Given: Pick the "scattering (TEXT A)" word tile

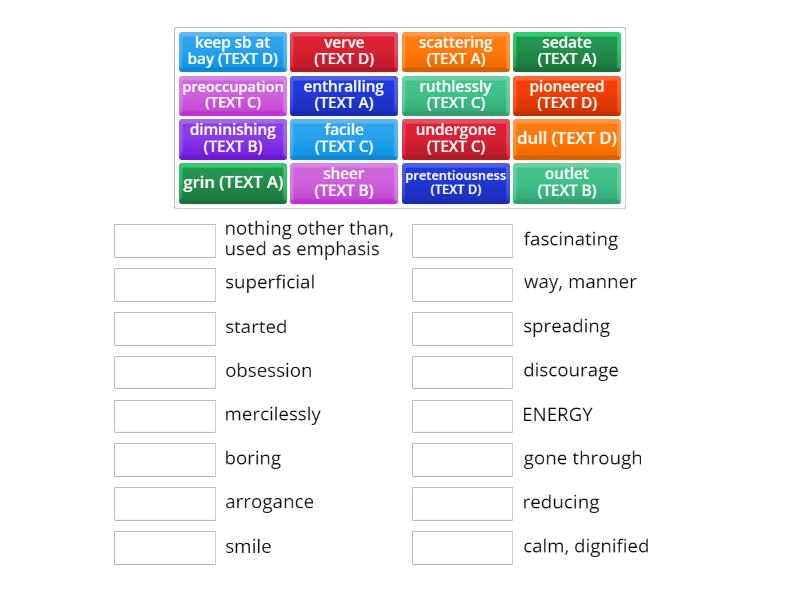Looking at the screenshot, I should click(x=455, y=51).
